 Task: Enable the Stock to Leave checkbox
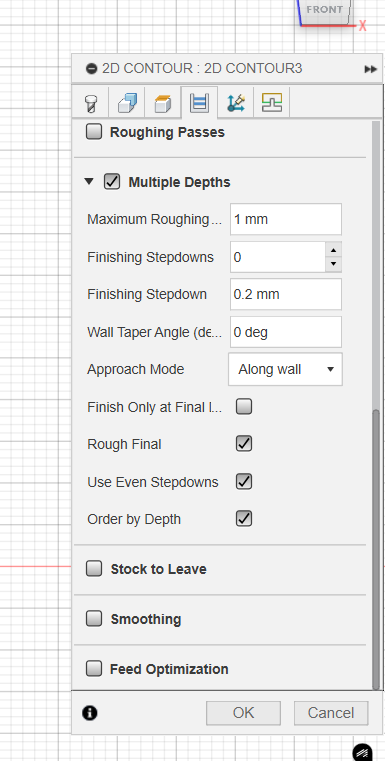[x=94, y=569]
